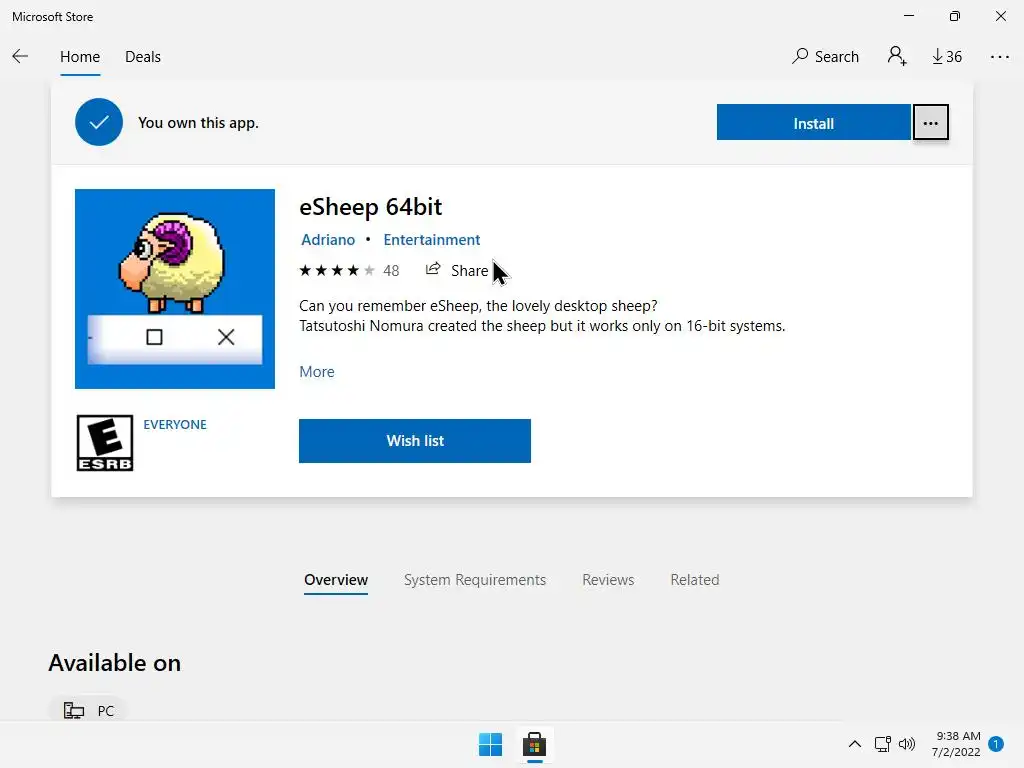
Task: Open the volume tray icon
Action: (x=907, y=744)
